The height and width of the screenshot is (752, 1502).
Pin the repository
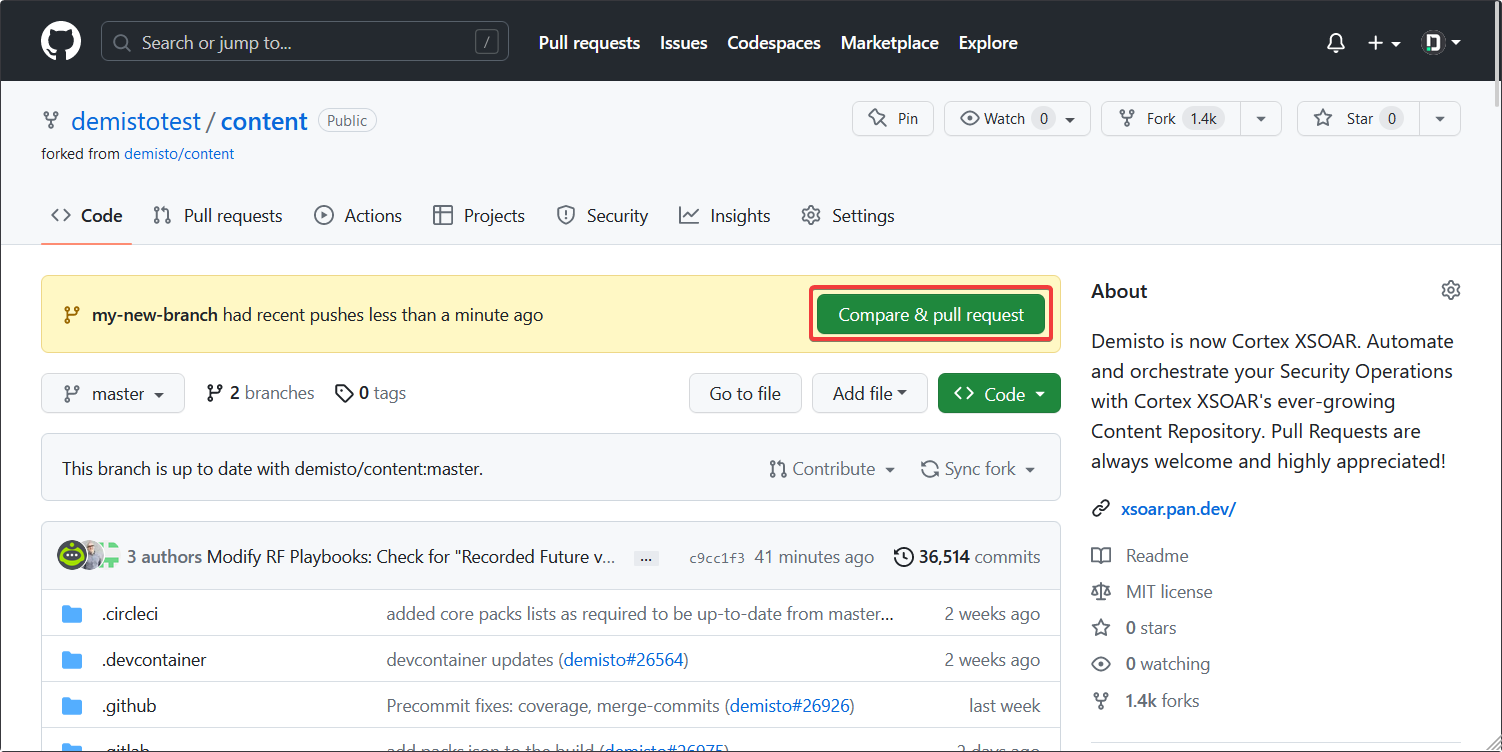coord(893,119)
